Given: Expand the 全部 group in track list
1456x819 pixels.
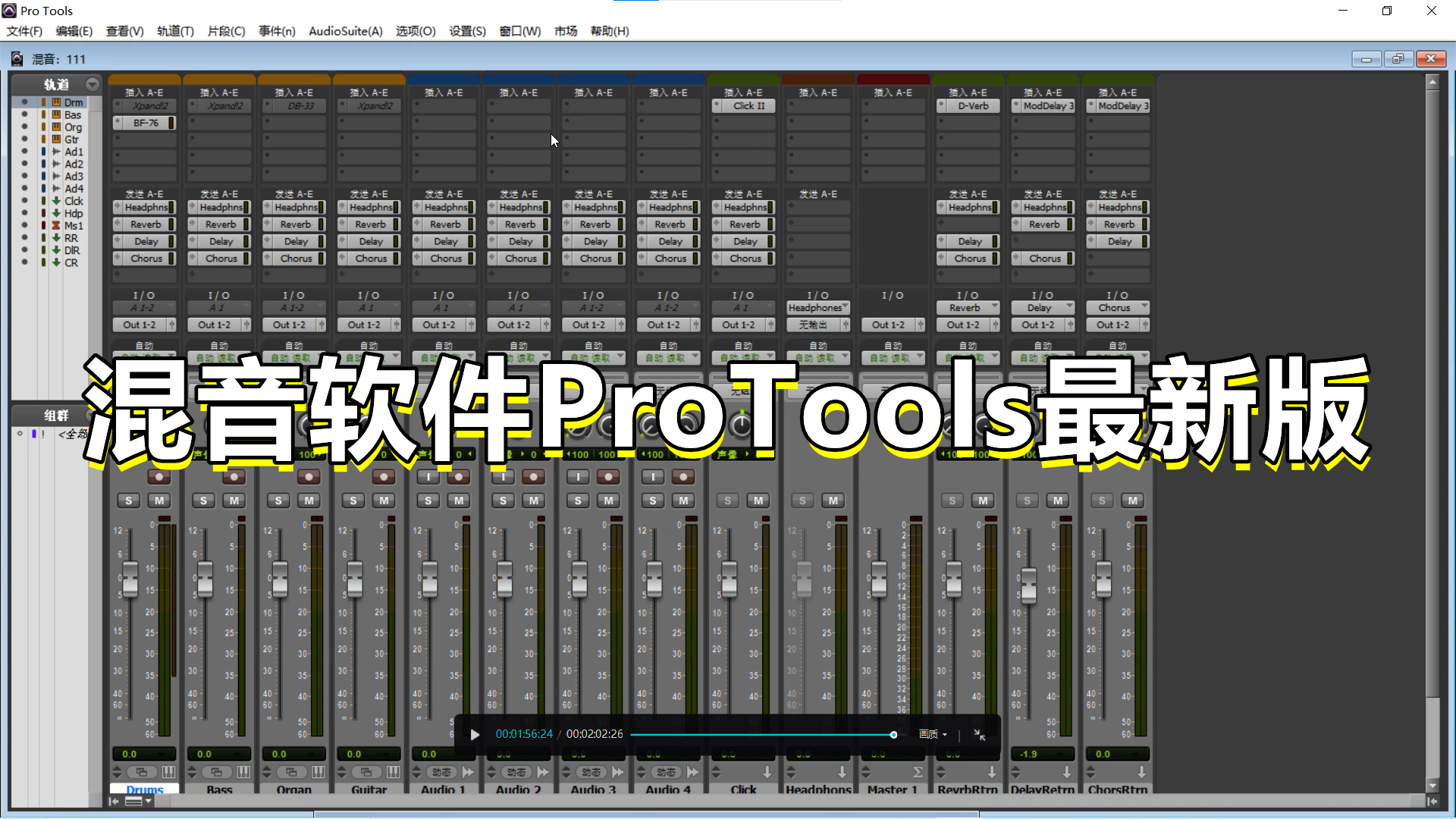Looking at the screenshot, I should [19, 433].
